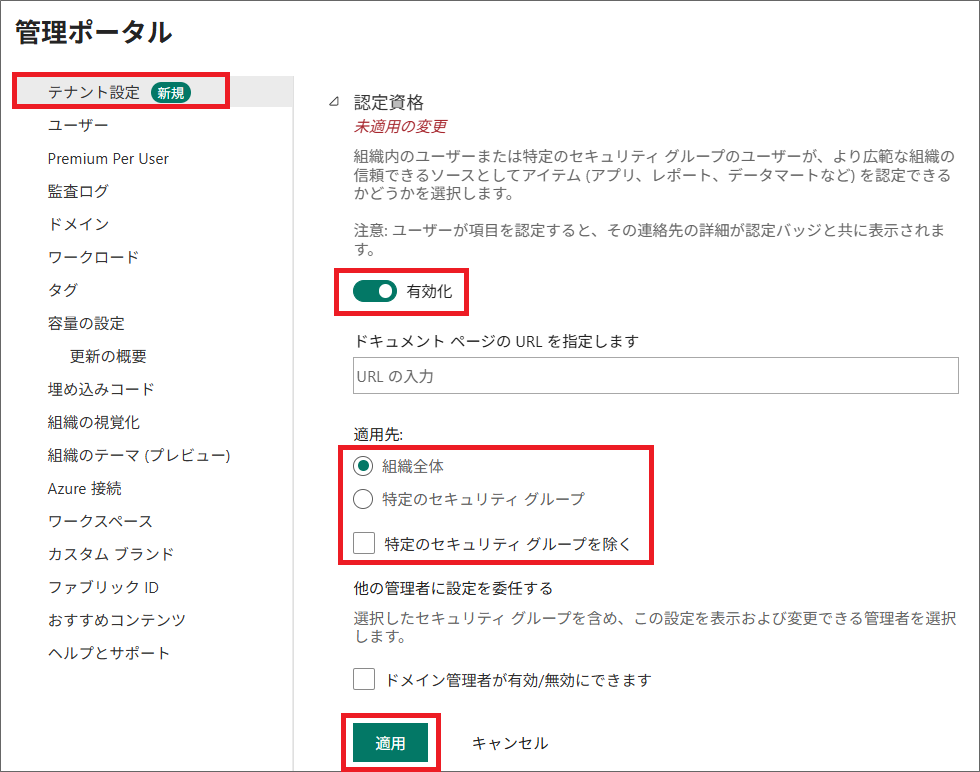Click the 適用 button
This screenshot has height=772, width=980.
coord(391,743)
